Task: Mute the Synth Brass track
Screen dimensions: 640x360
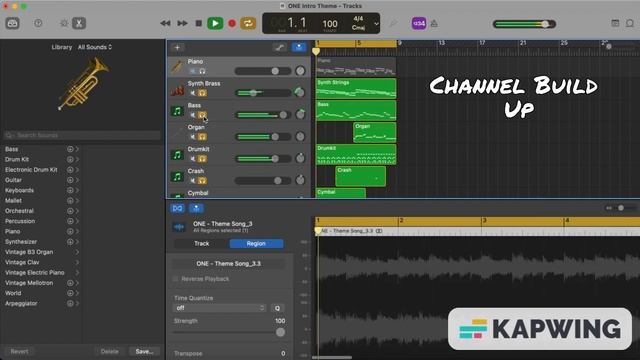Action: click(193, 93)
